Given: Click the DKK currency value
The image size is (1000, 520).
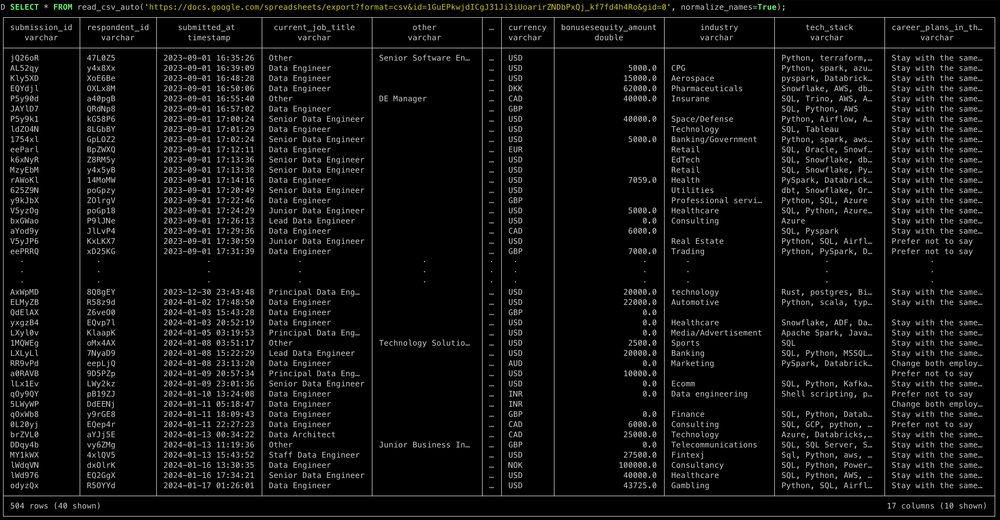Looking at the screenshot, I should (515, 89).
